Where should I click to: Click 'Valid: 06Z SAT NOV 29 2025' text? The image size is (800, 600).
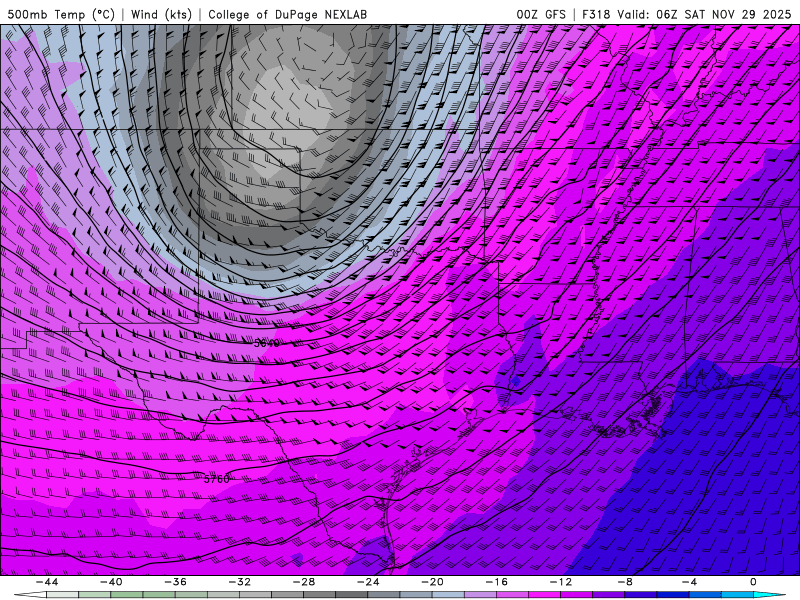coord(704,14)
